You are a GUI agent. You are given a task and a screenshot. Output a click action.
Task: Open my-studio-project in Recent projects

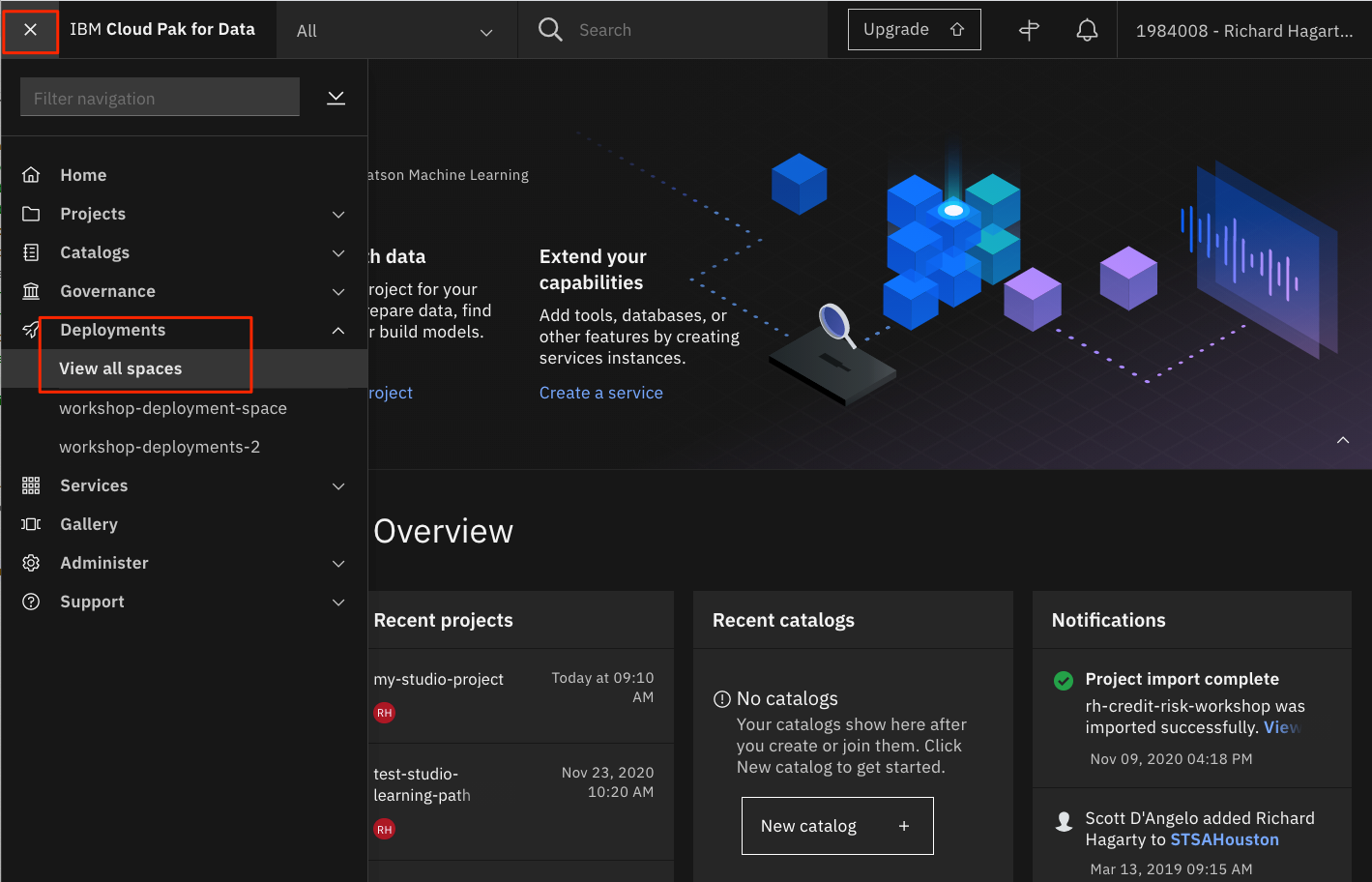point(438,679)
